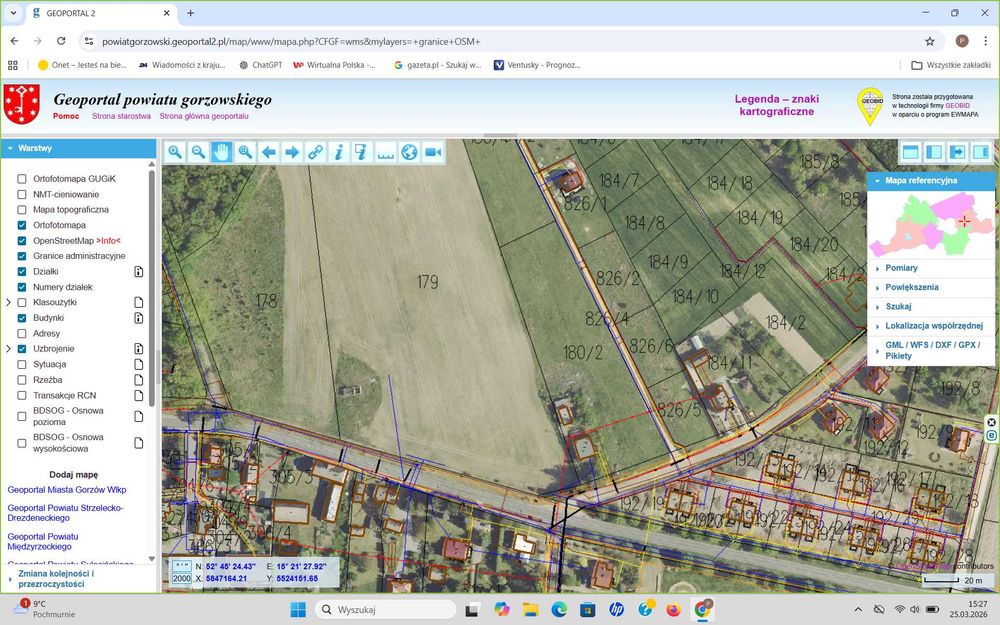Screen dimensions: 1000x625
Task: Uncheck the Numery działek layer
Action: [22, 287]
